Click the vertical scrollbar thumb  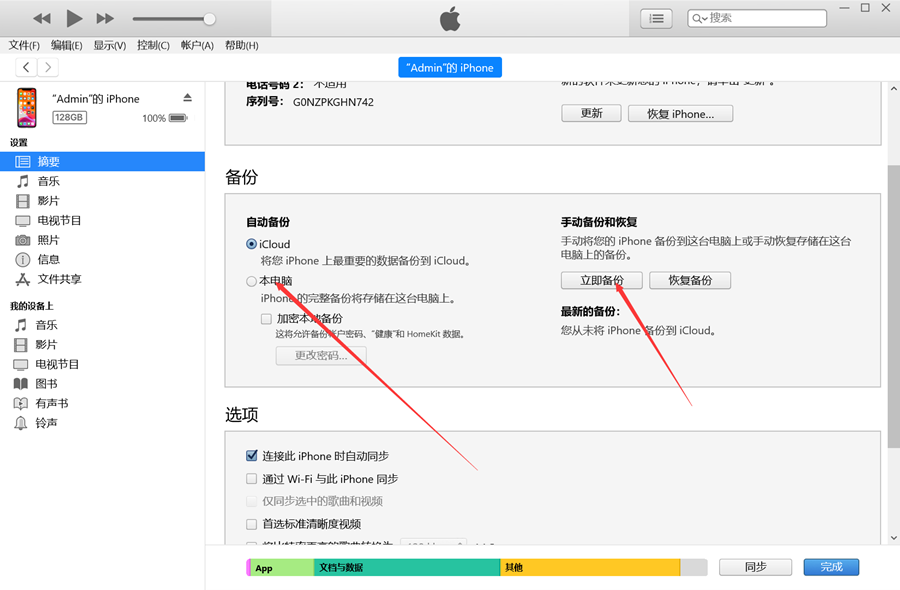pyautogui.click(x=893, y=306)
